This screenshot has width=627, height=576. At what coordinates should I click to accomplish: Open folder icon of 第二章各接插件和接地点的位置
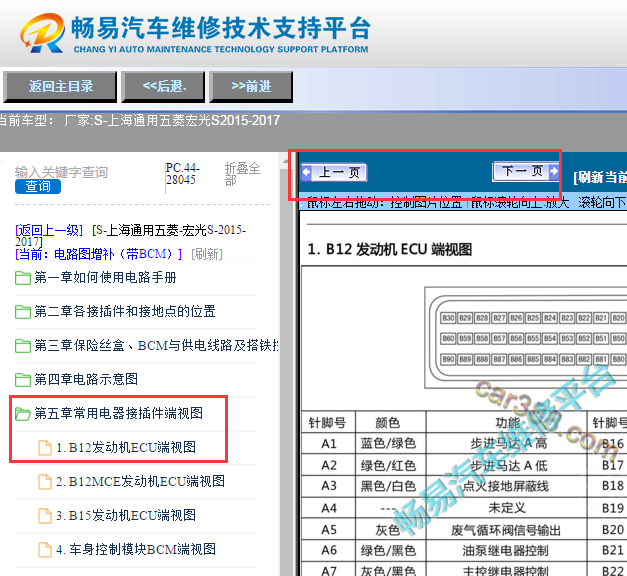[x=23, y=312]
